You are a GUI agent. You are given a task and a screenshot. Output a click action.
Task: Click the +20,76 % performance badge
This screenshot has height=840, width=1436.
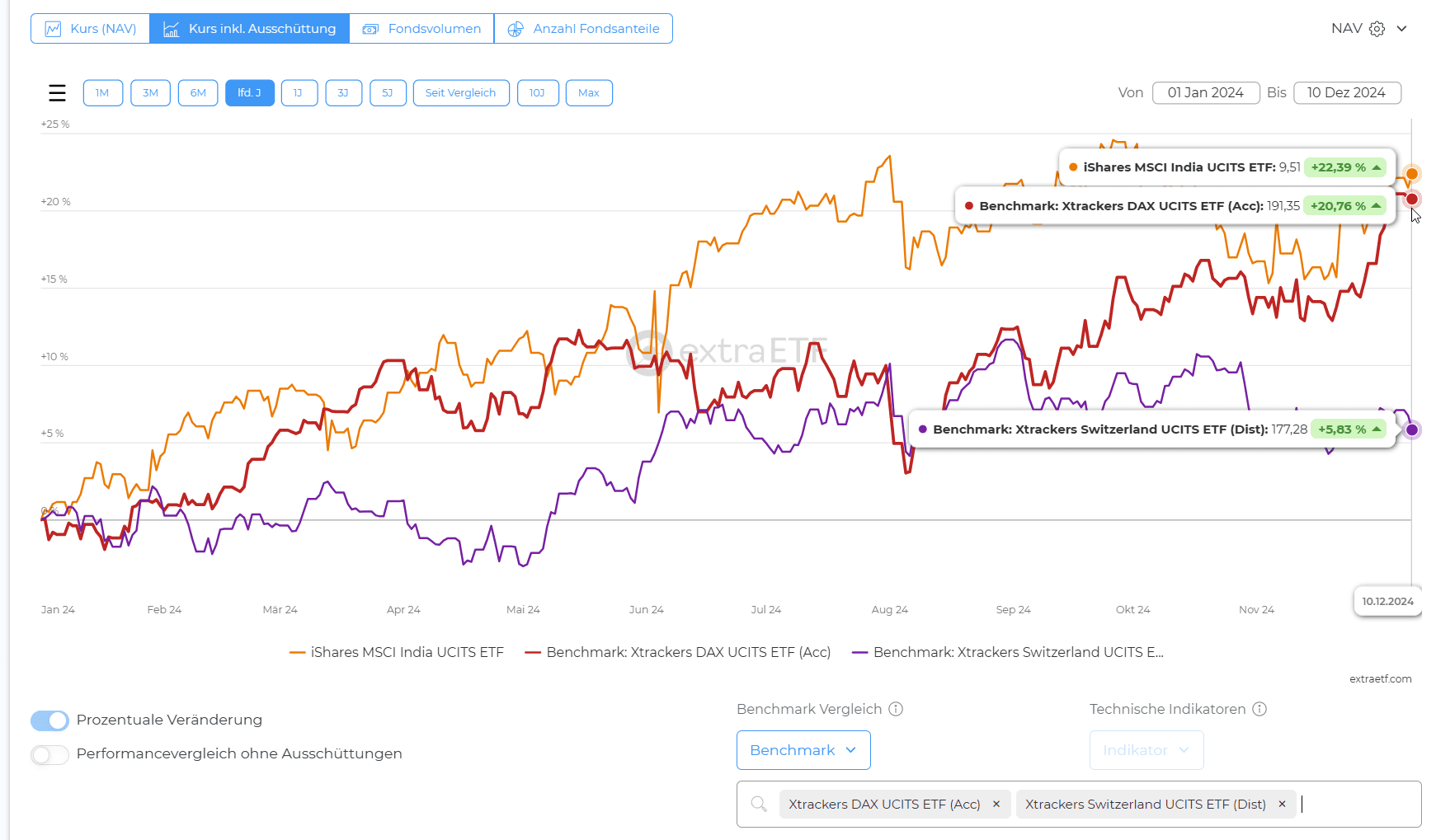point(1345,206)
